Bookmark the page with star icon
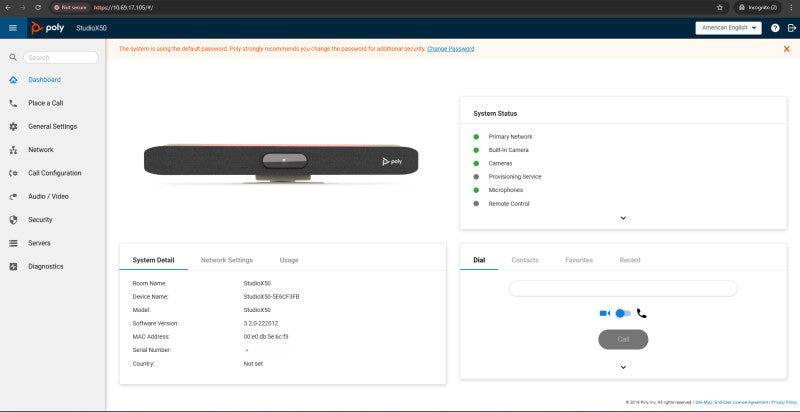The image size is (800, 412). 719,8
